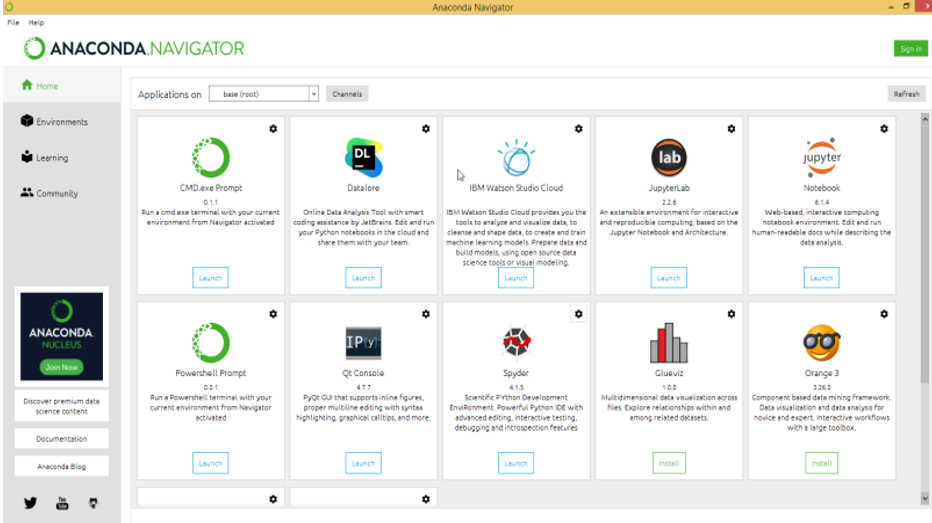This screenshot has height=523, width=932.
Task: Open the Documentation link
Action: [62, 439]
